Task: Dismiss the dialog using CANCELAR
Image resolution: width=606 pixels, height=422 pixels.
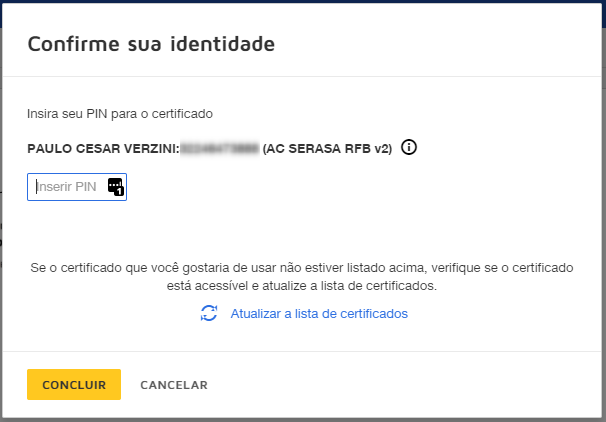Action: click(174, 385)
